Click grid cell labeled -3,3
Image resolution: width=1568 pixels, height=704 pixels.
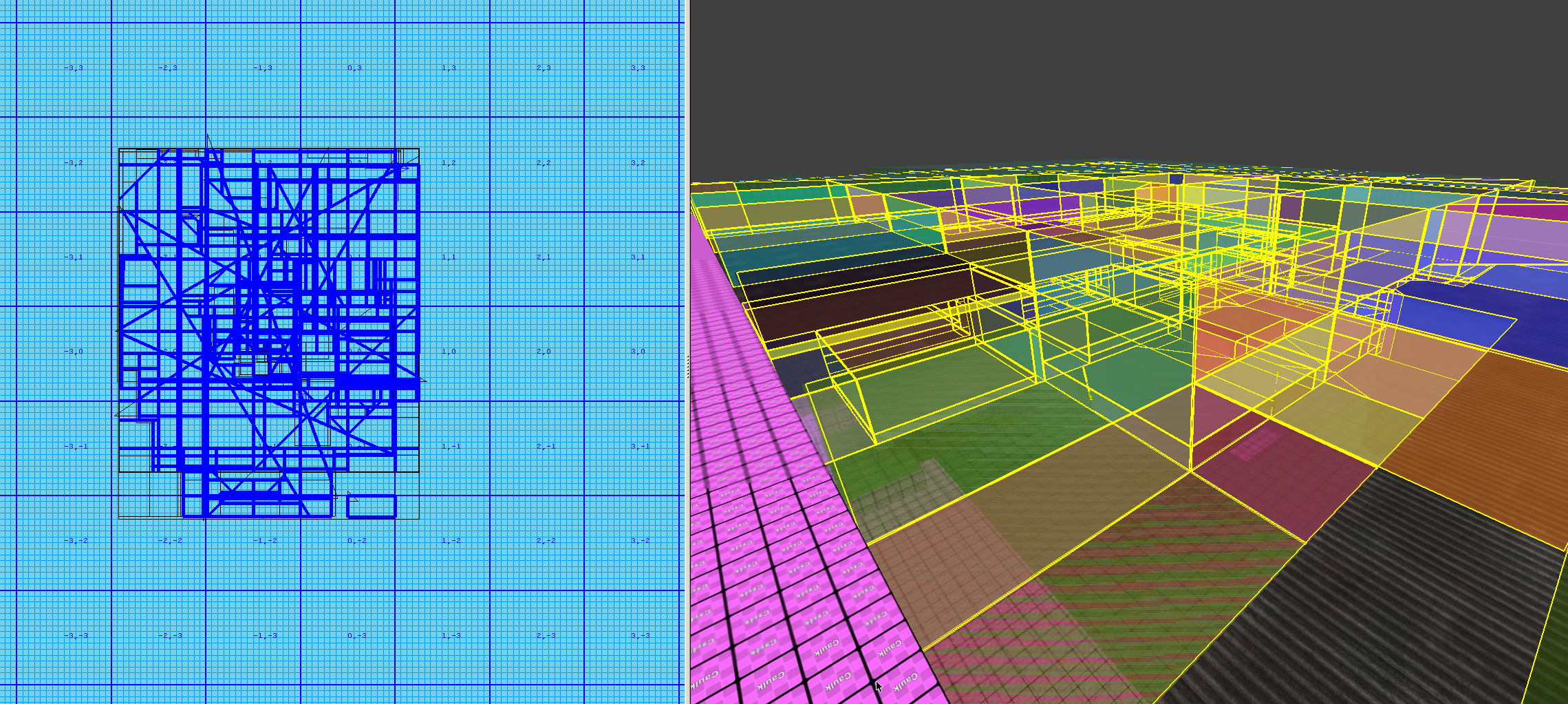[74, 68]
